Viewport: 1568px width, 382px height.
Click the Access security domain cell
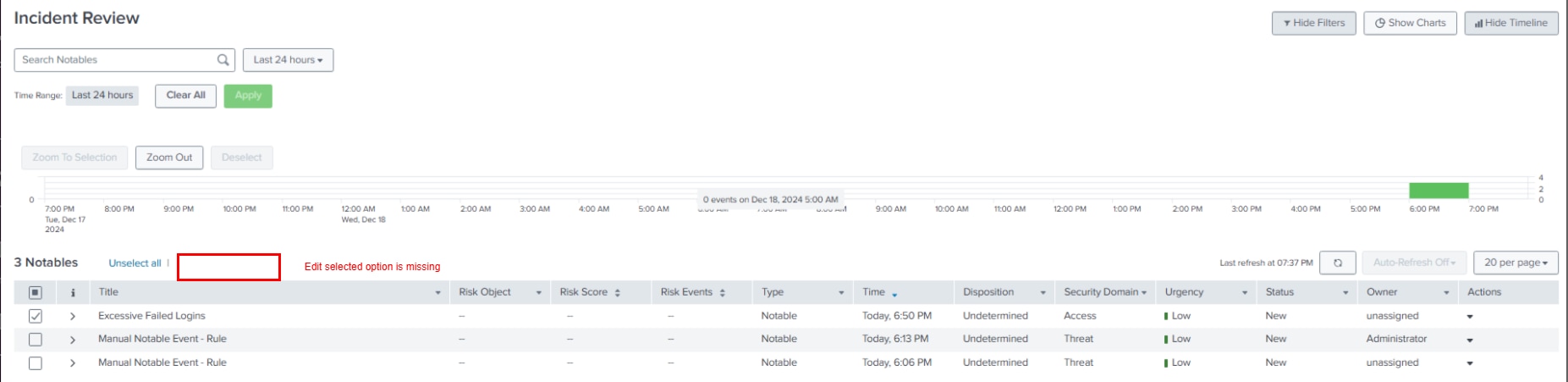click(1080, 316)
